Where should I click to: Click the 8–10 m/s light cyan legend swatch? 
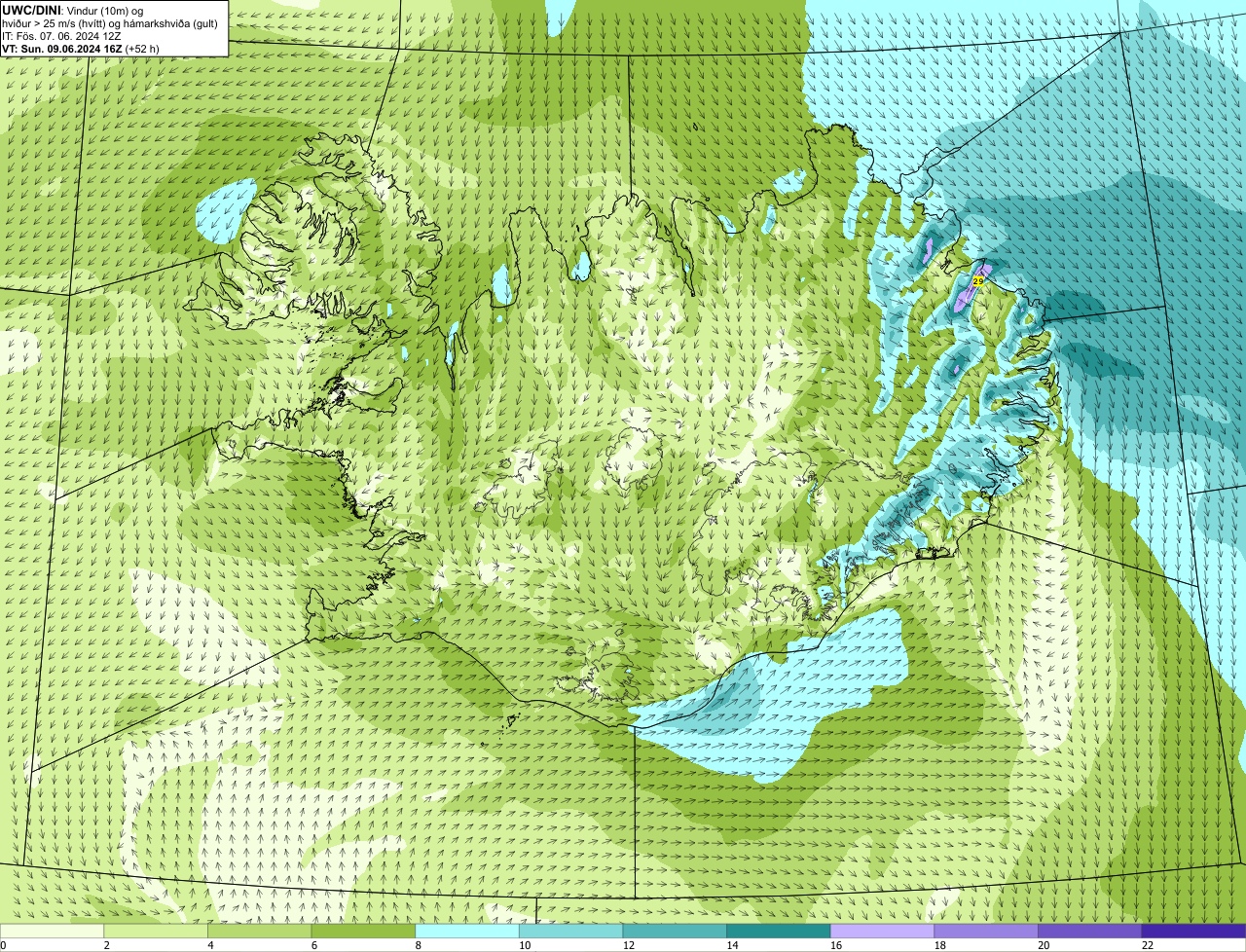tap(467, 931)
